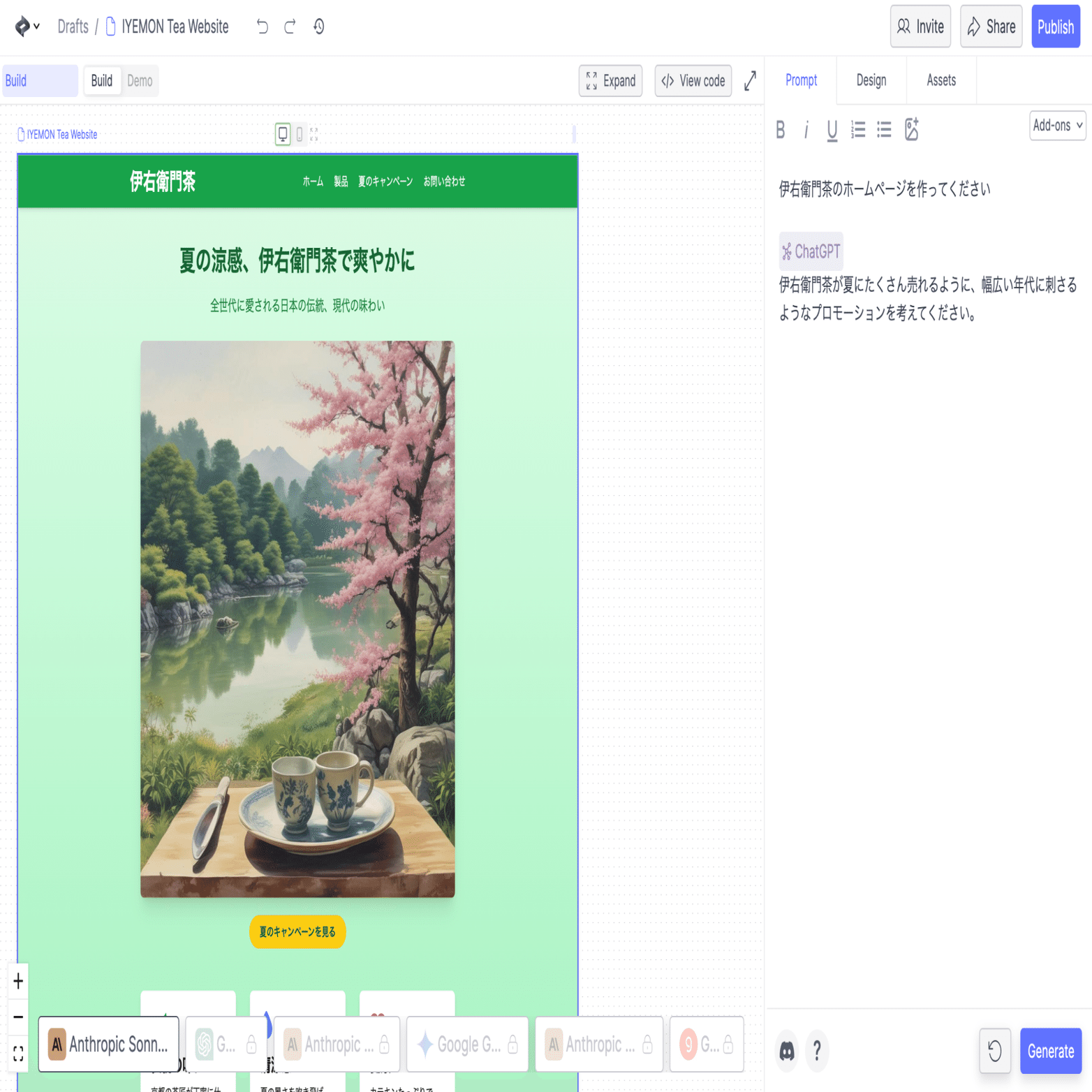Zoom in the canvas with plus
Screen dimensions: 1092x1092
point(18,981)
